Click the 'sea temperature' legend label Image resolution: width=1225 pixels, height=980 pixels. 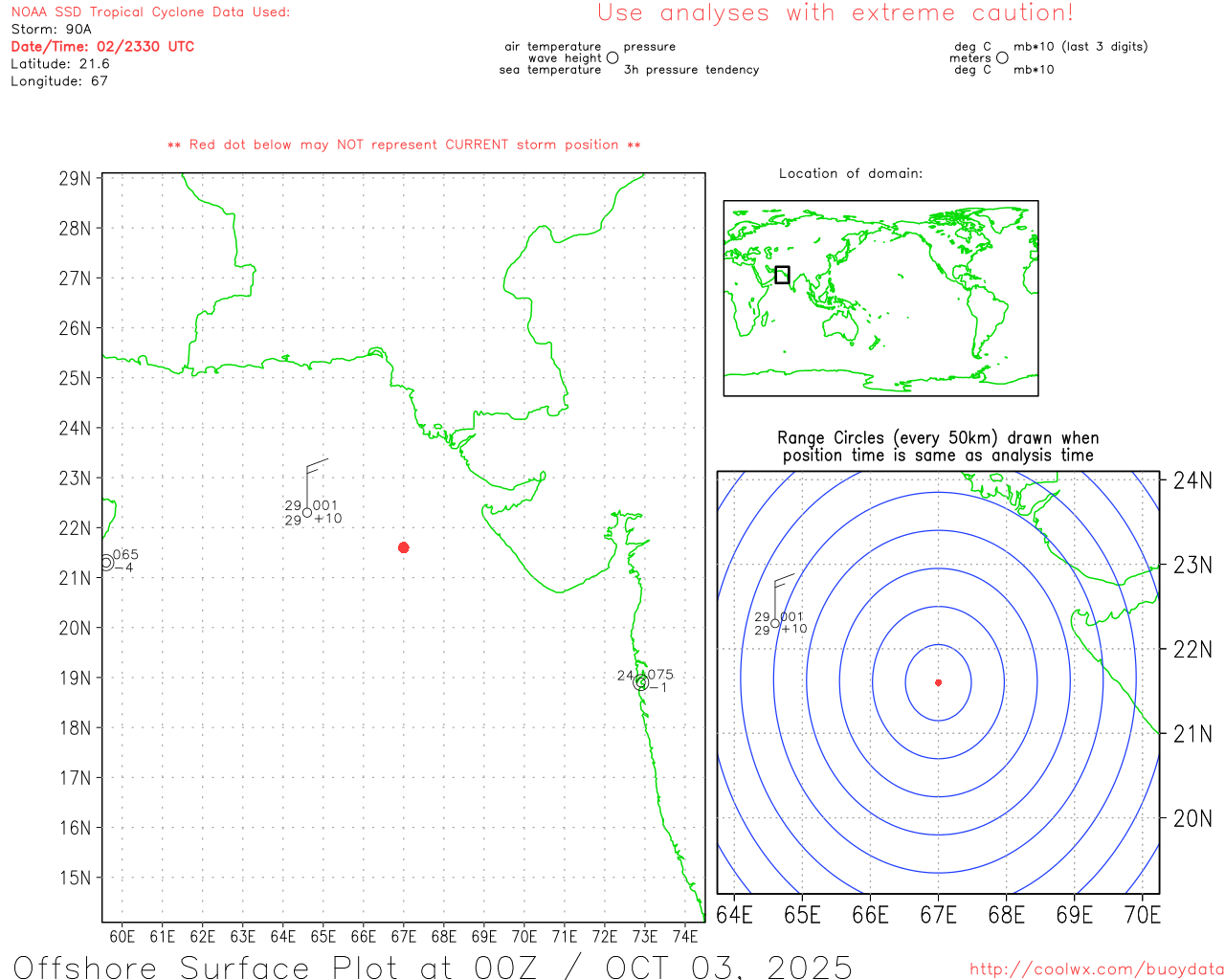pos(550,70)
